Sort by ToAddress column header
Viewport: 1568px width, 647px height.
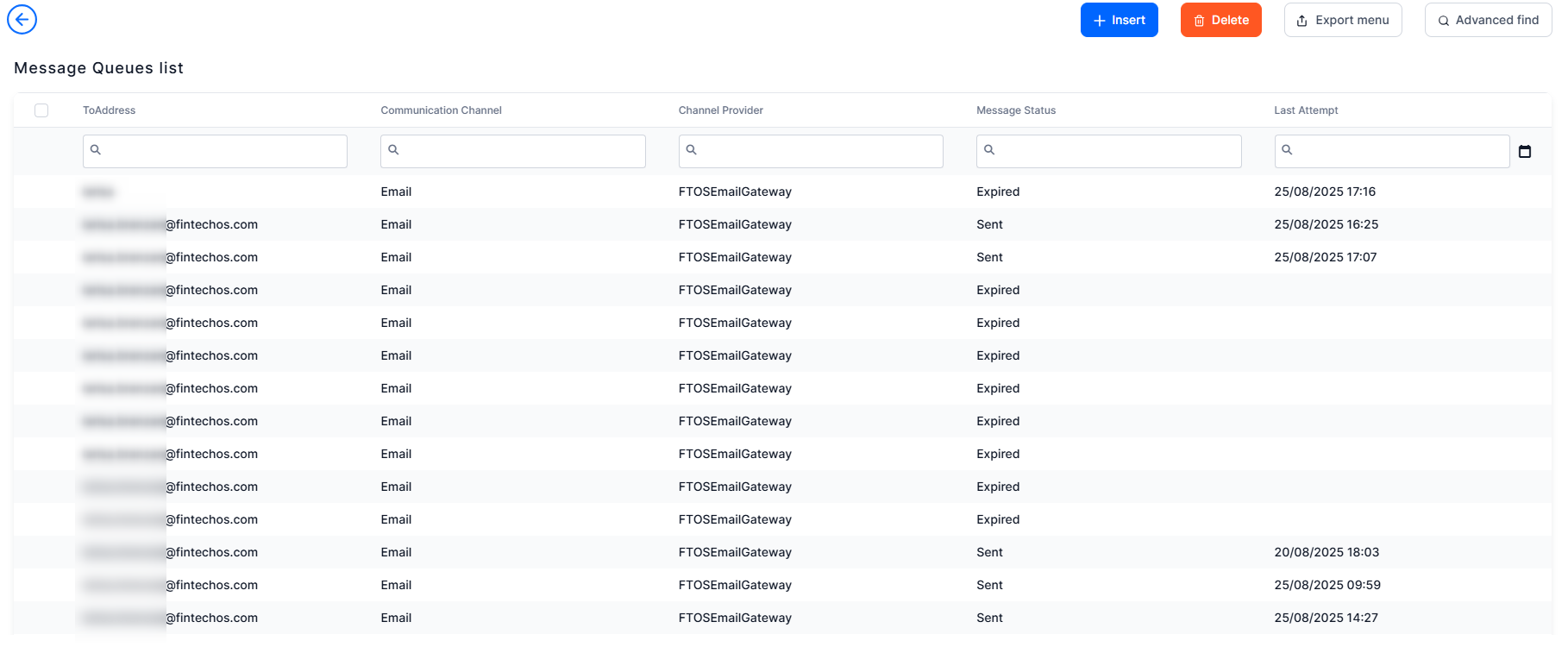click(x=110, y=110)
